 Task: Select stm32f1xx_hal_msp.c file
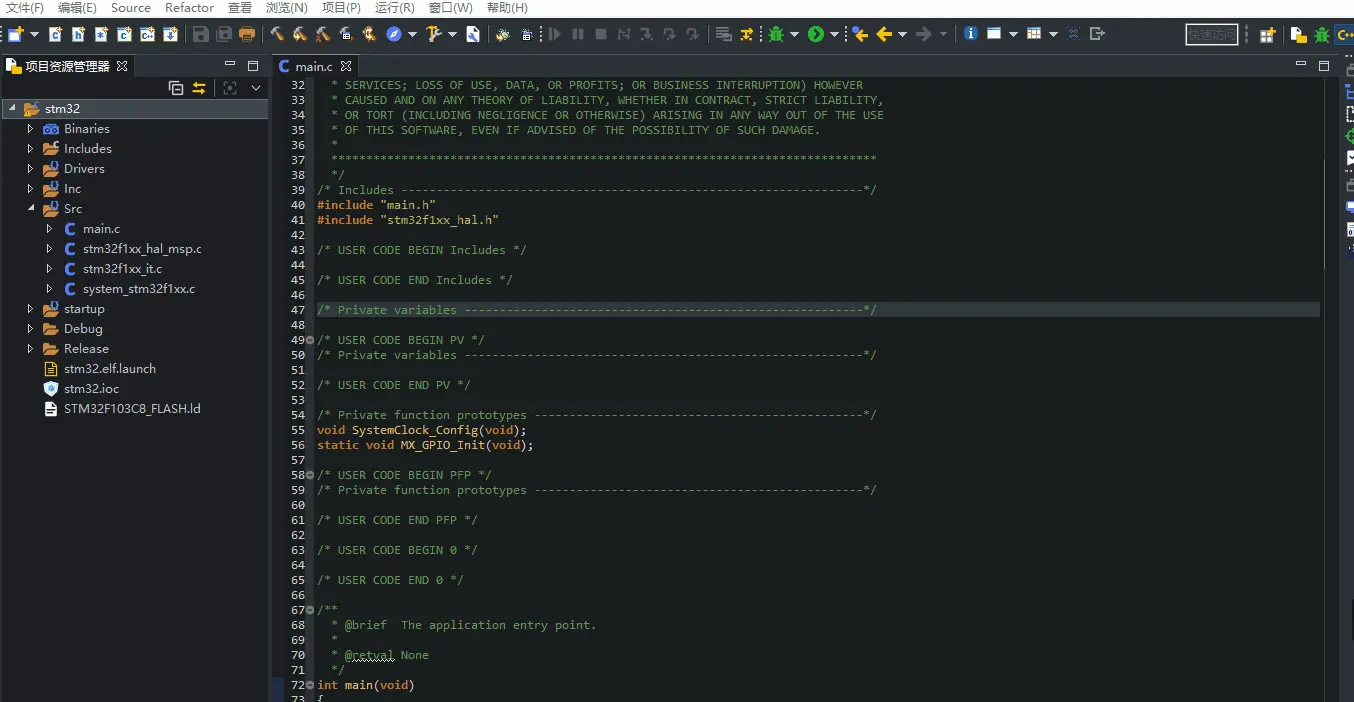point(142,248)
